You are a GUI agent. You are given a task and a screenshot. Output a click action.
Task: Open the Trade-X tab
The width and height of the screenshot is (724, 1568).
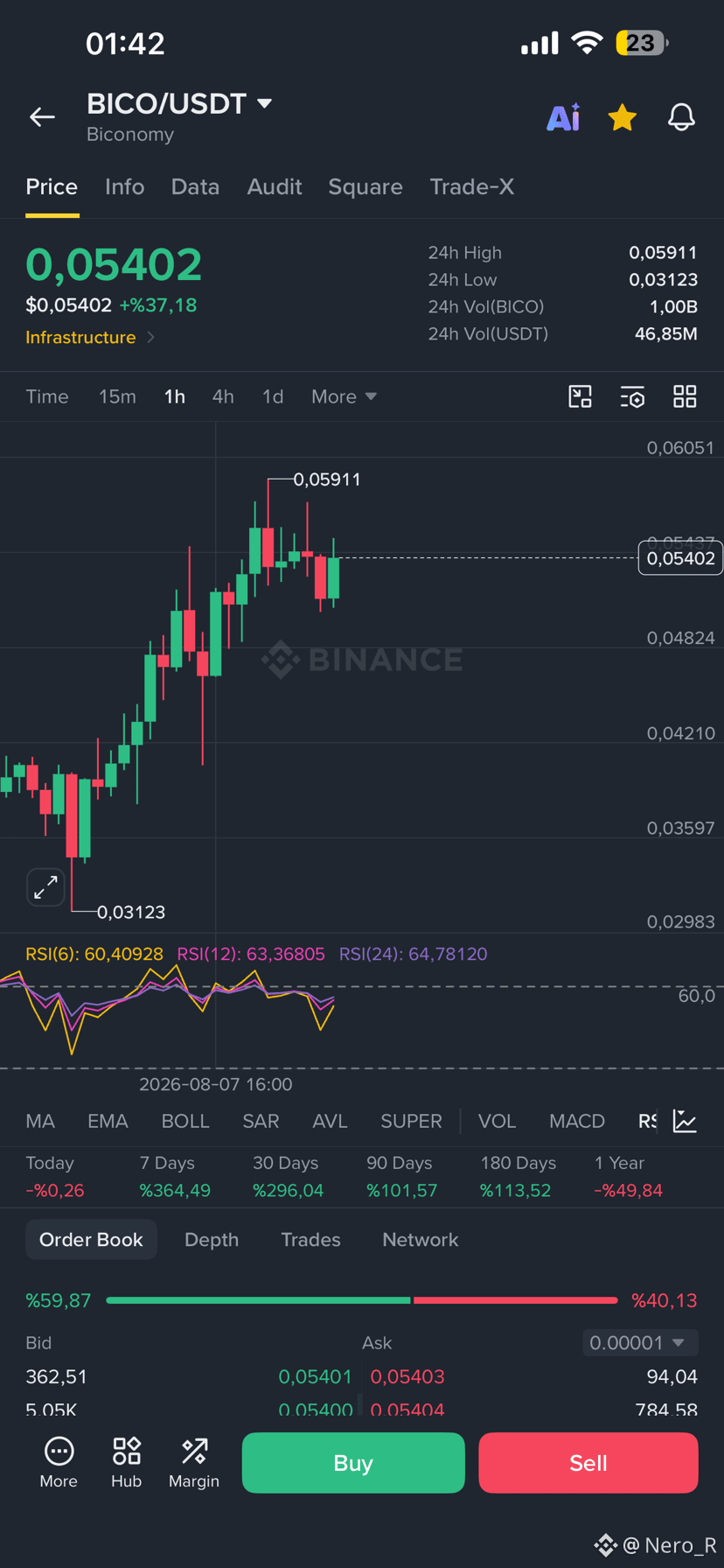472,186
